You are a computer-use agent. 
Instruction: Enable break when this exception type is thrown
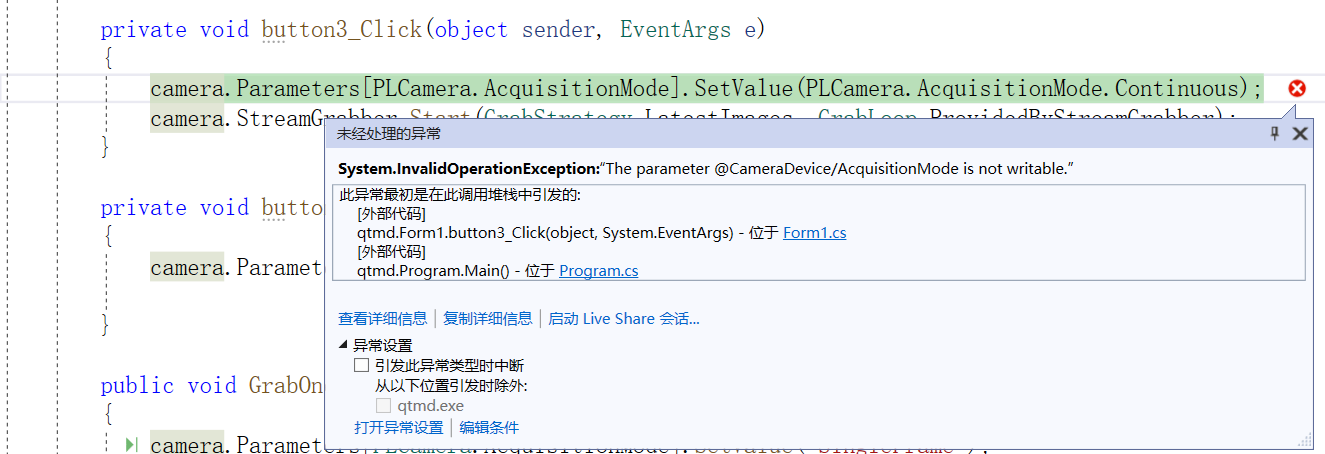coord(362,366)
